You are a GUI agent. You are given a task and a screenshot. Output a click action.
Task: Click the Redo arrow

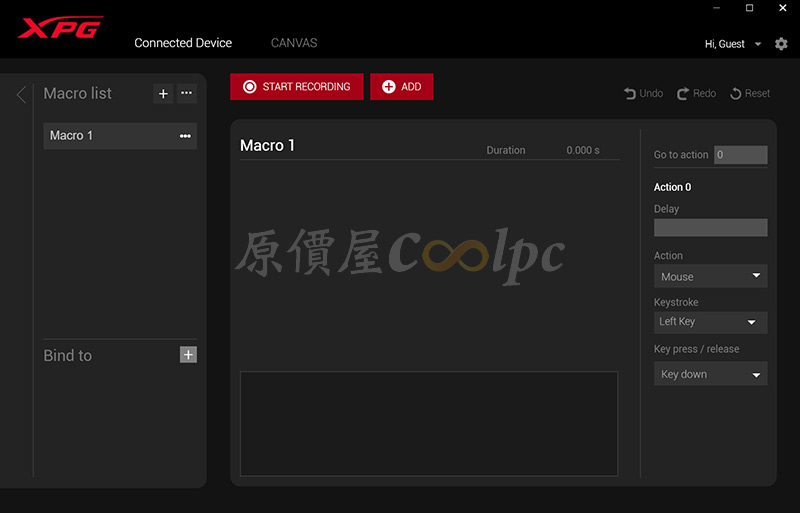[x=696, y=93]
